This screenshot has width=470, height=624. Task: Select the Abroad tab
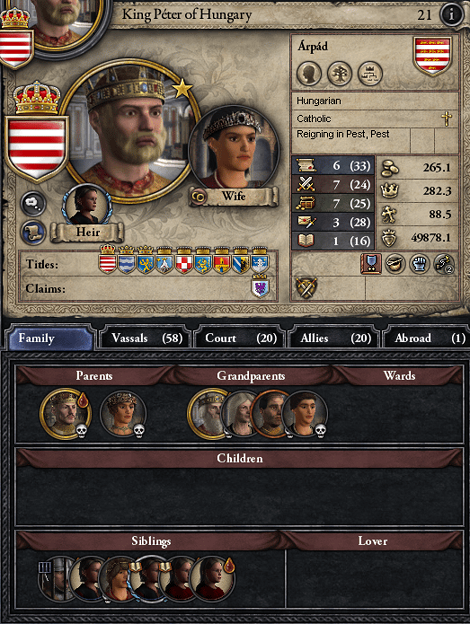[424, 338]
